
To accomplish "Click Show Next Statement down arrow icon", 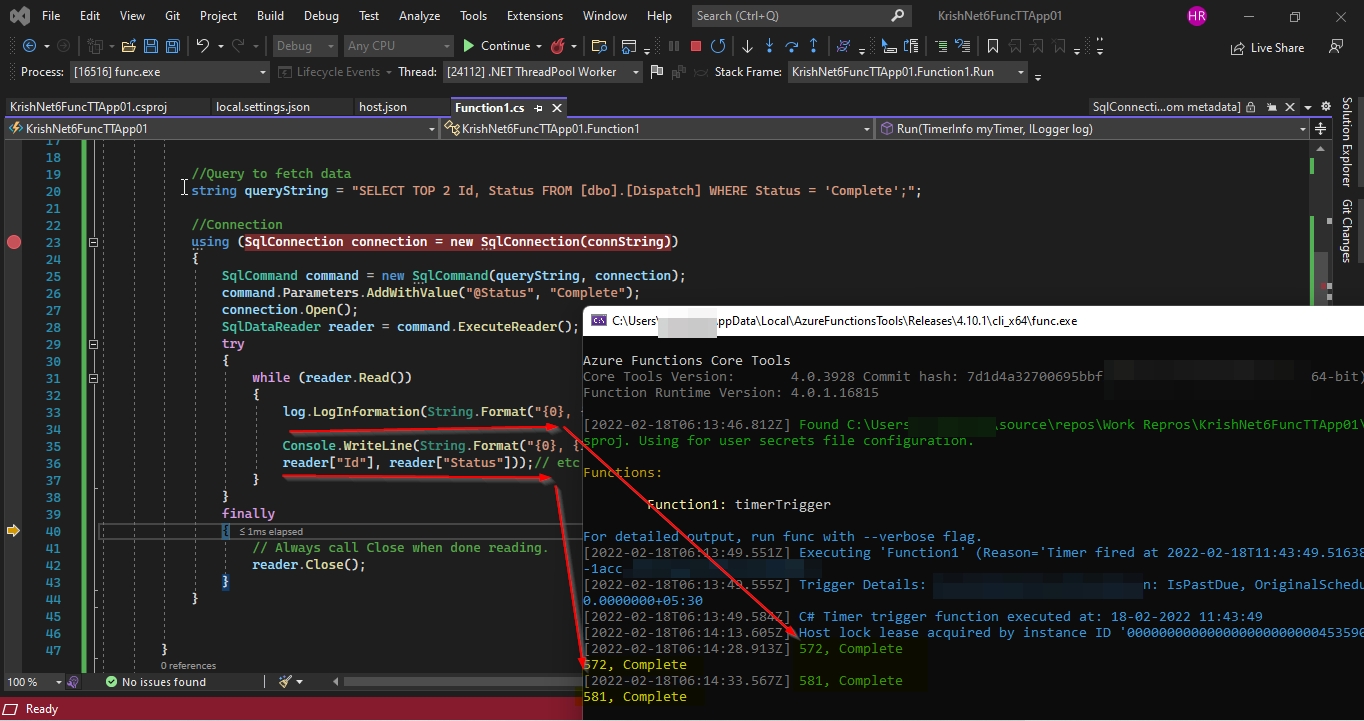I will (x=747, y=46).
